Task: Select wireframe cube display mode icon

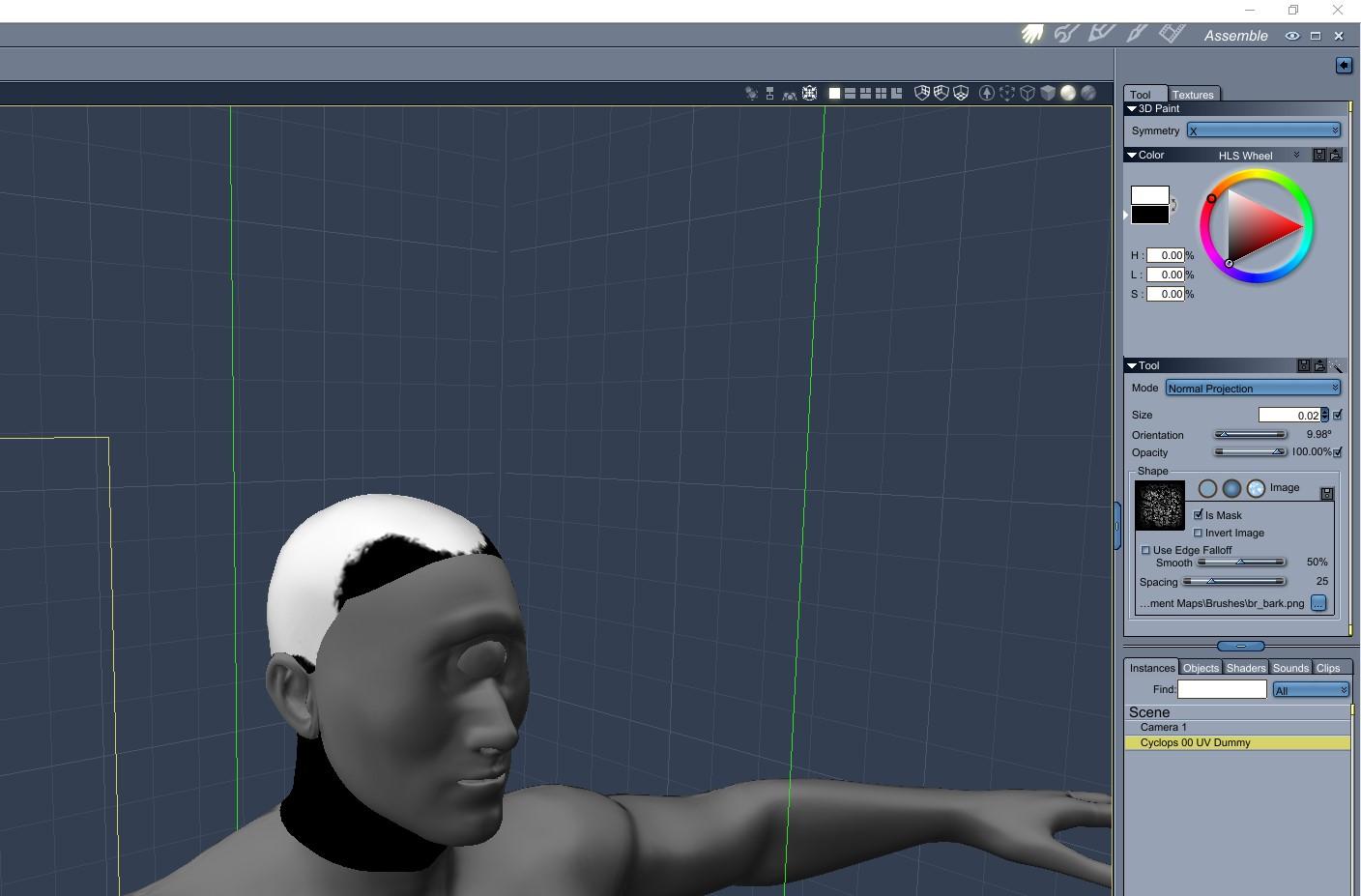Action: click(x=1028, y=93)
